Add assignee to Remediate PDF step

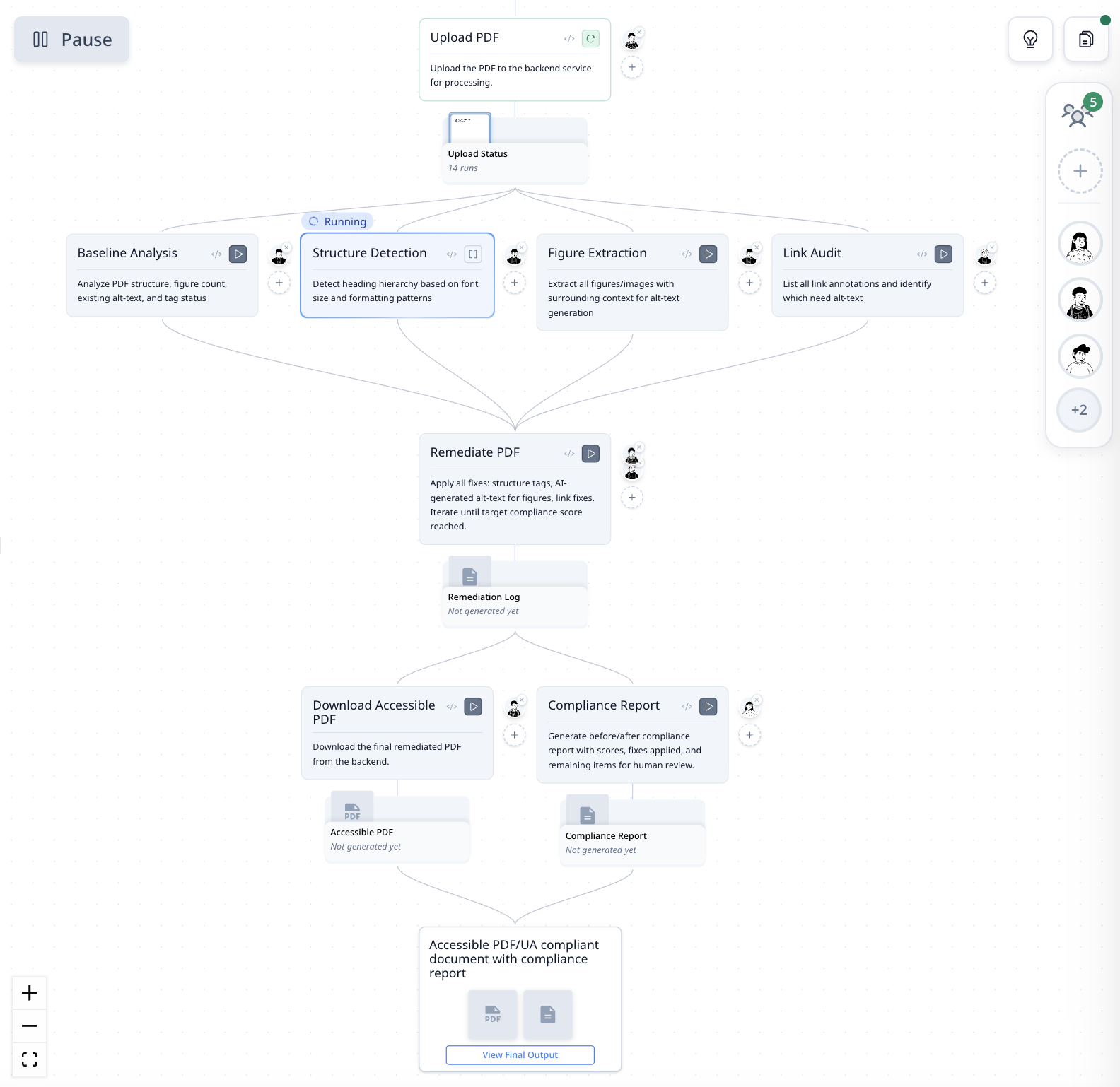click(x=632, y=498)
